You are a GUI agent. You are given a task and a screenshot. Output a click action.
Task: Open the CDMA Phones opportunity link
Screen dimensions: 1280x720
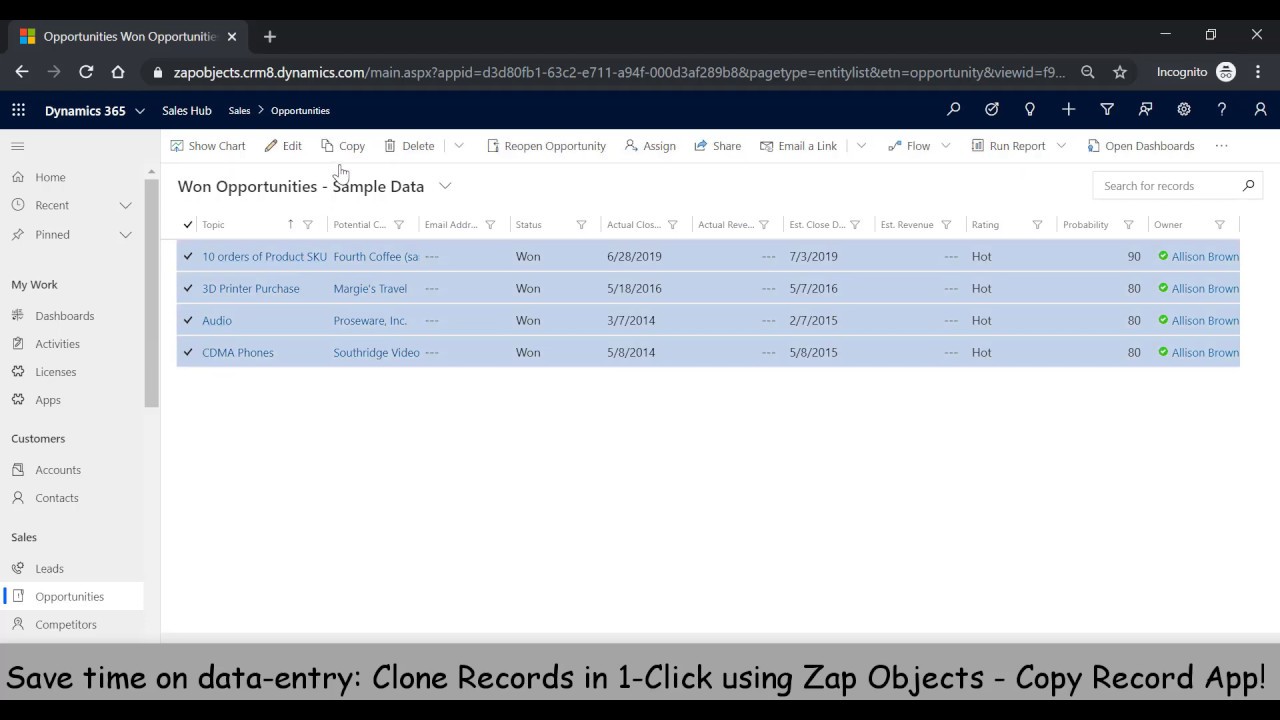point(237,352)
